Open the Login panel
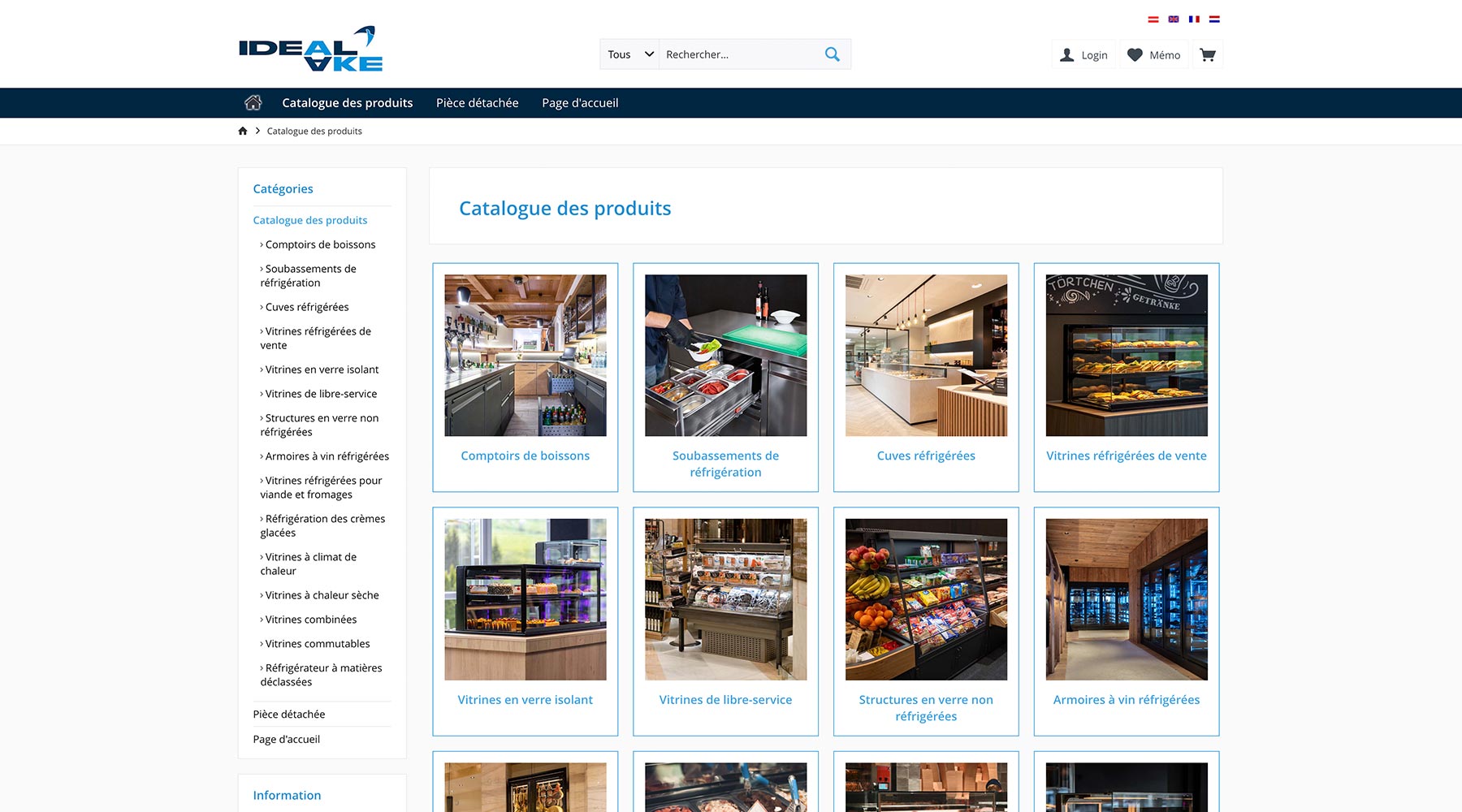The height and width of the screenshot is (812, 1462). (1084, 54)
